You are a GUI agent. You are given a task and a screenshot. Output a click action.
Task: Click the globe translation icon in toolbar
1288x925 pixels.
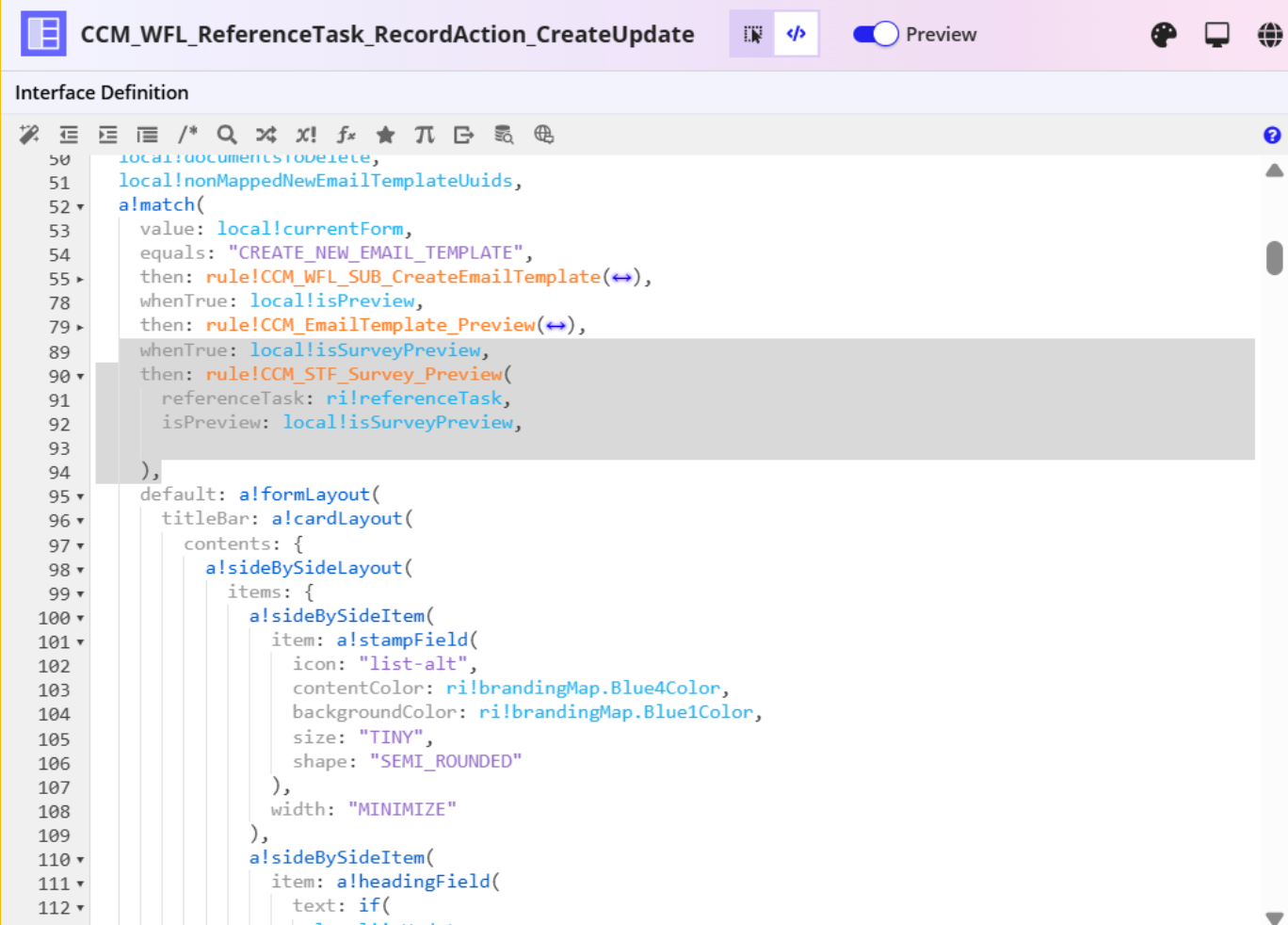pyautogui.click(x=543, y=135)
